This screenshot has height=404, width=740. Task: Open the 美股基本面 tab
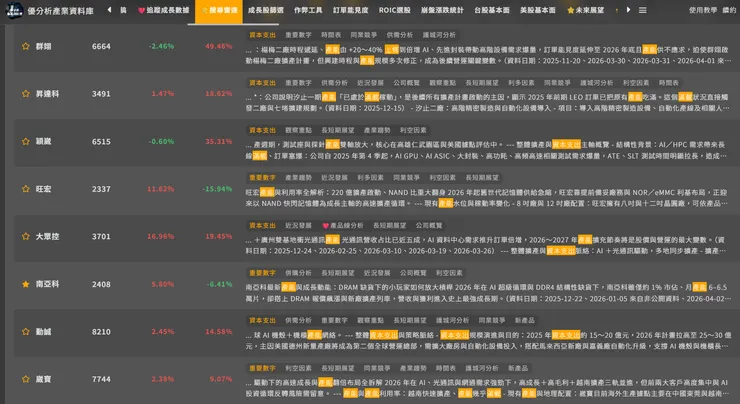(x=538, y=10)
